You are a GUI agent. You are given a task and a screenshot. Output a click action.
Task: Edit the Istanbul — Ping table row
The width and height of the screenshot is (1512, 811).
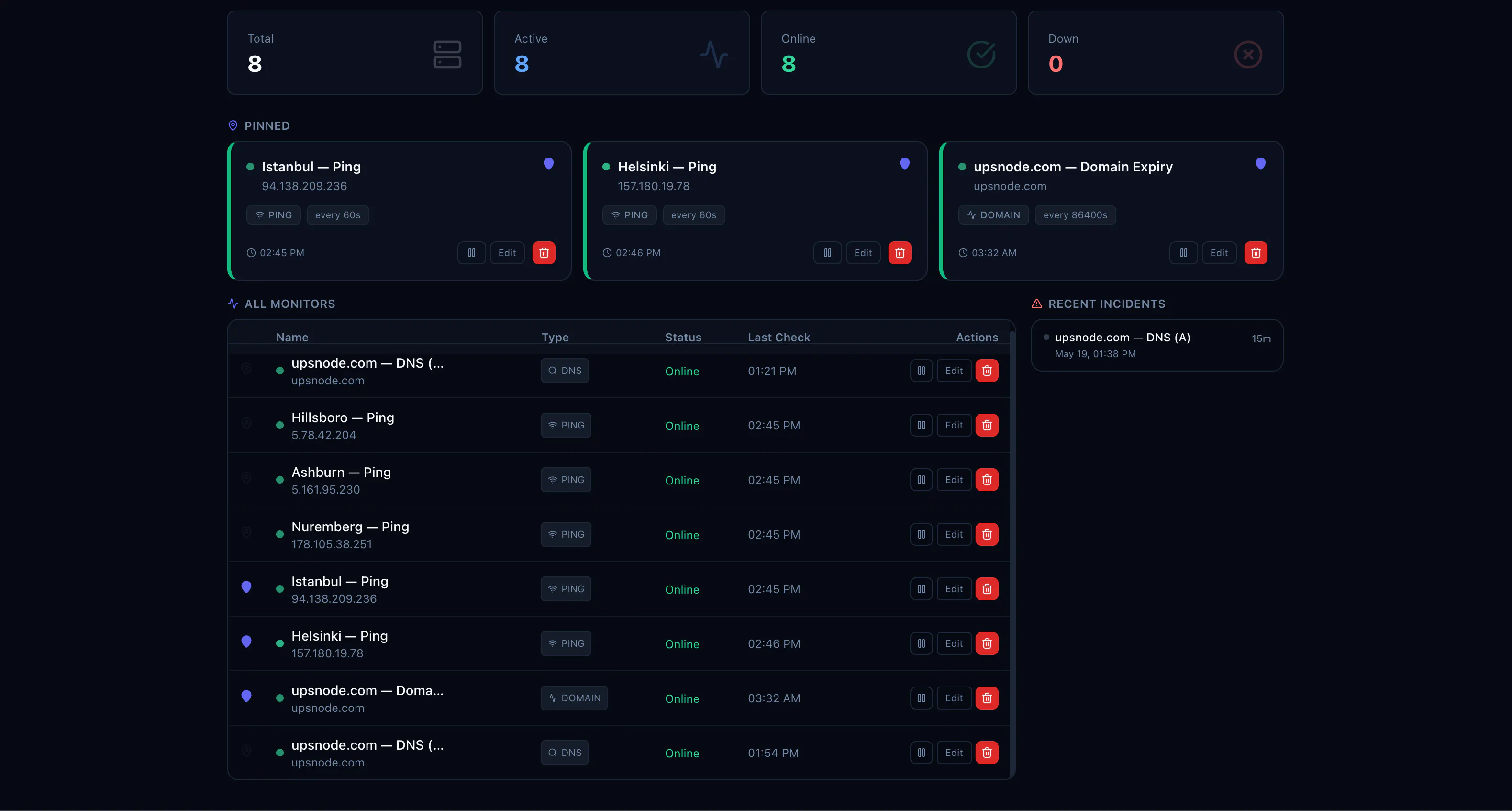click(x=954, y=589)
